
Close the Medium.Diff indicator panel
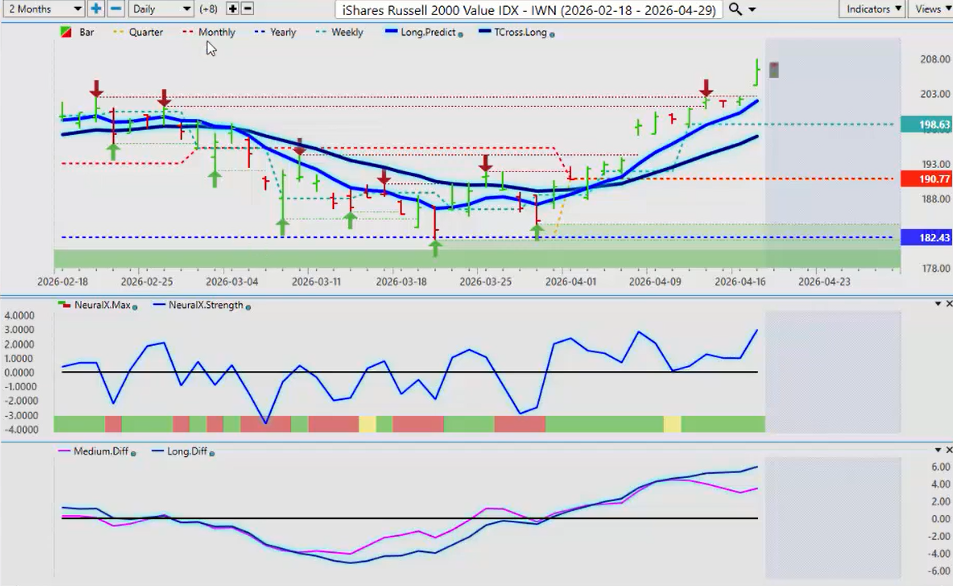(947, 451)
